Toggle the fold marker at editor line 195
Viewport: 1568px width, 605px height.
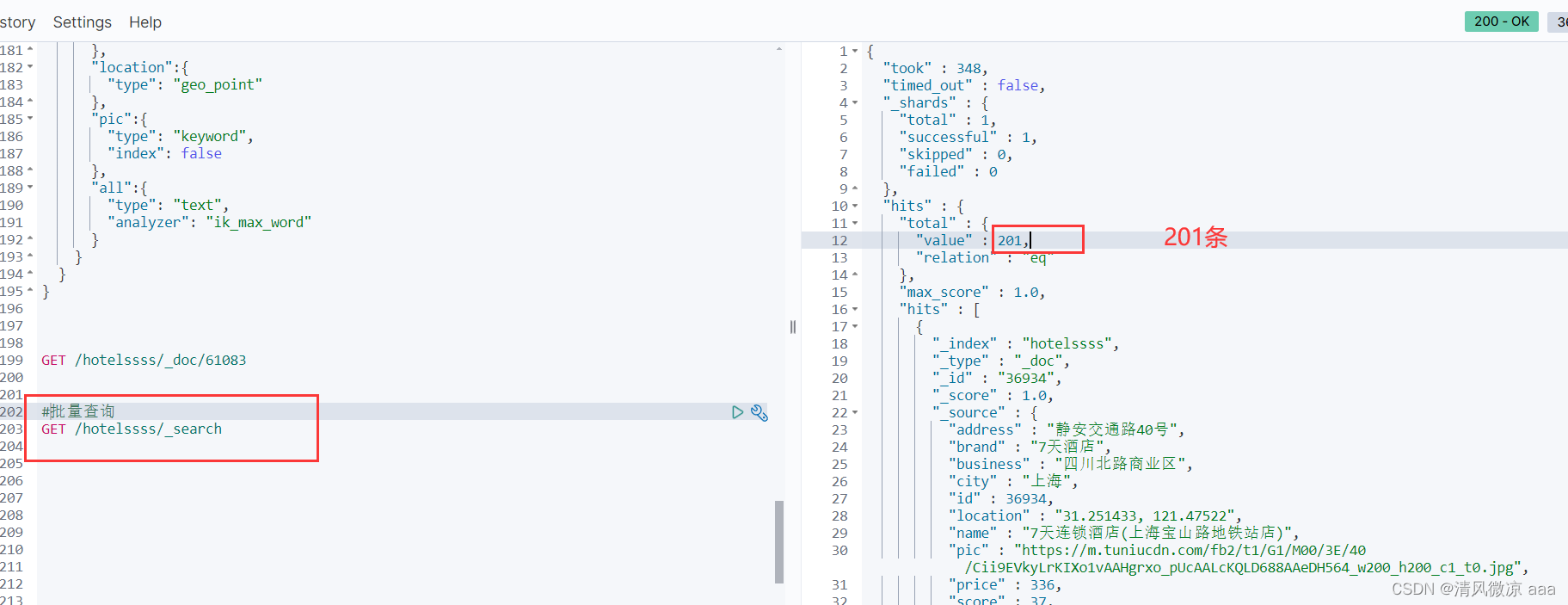(30, 291)
